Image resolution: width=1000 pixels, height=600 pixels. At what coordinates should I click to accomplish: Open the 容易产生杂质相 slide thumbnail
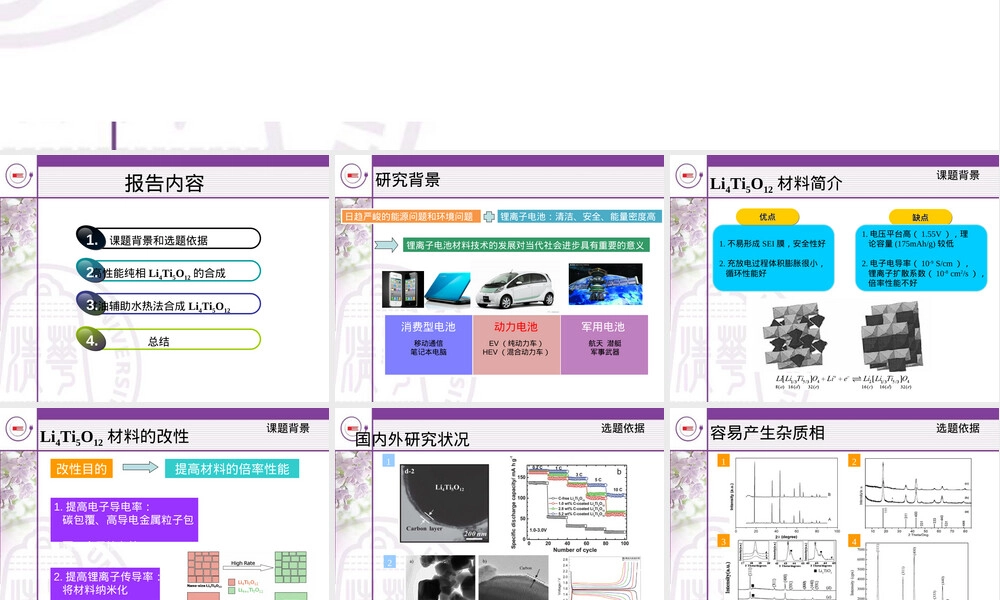tap(835, 504)
